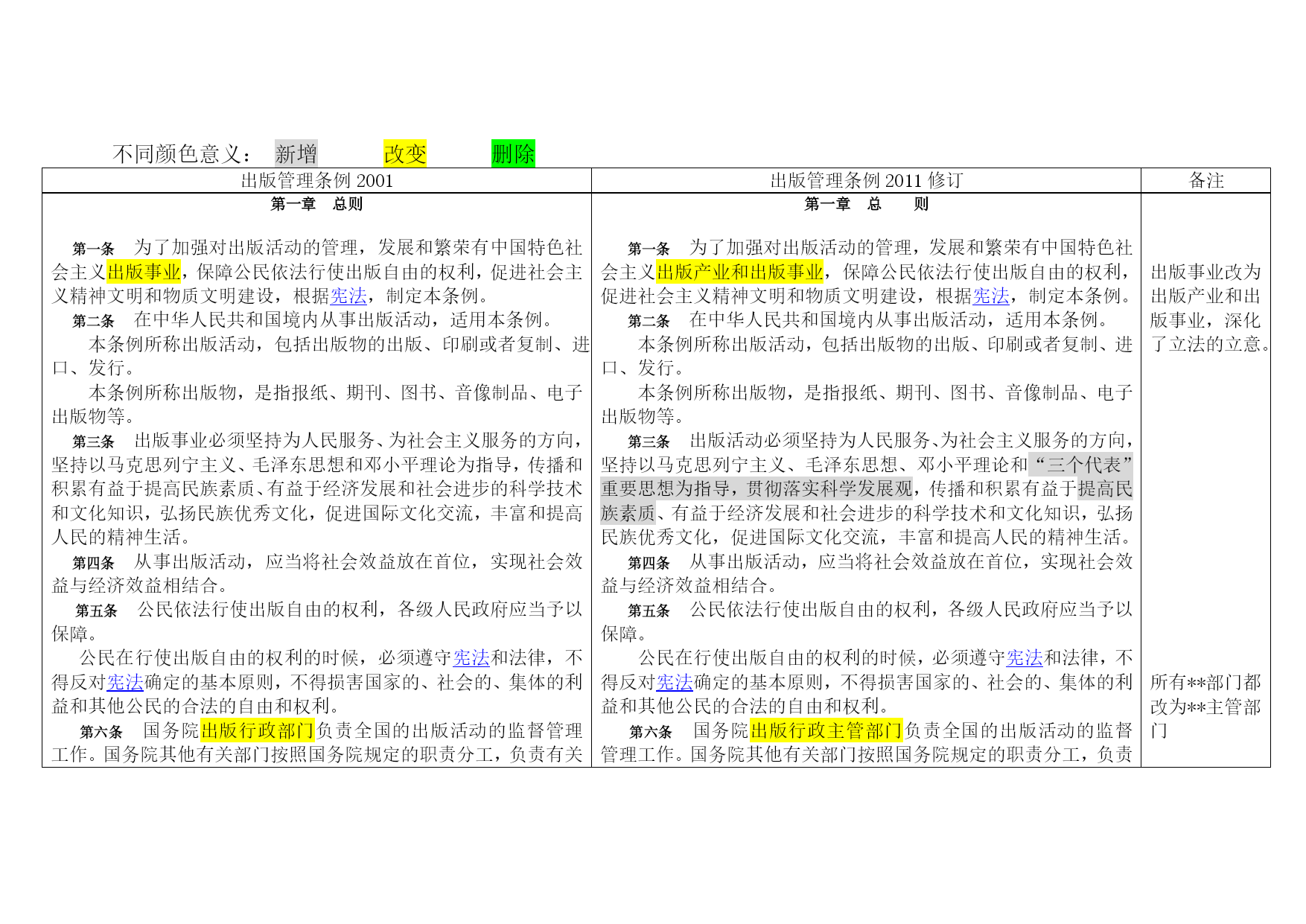Click the 第二条 label in the 2001 column

coord(93,321)
